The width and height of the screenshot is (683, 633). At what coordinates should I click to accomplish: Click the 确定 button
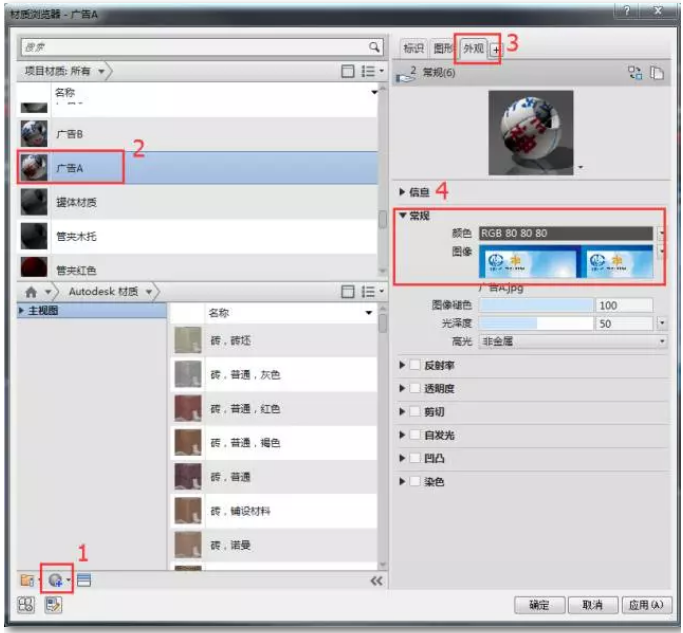coord(539,605)
